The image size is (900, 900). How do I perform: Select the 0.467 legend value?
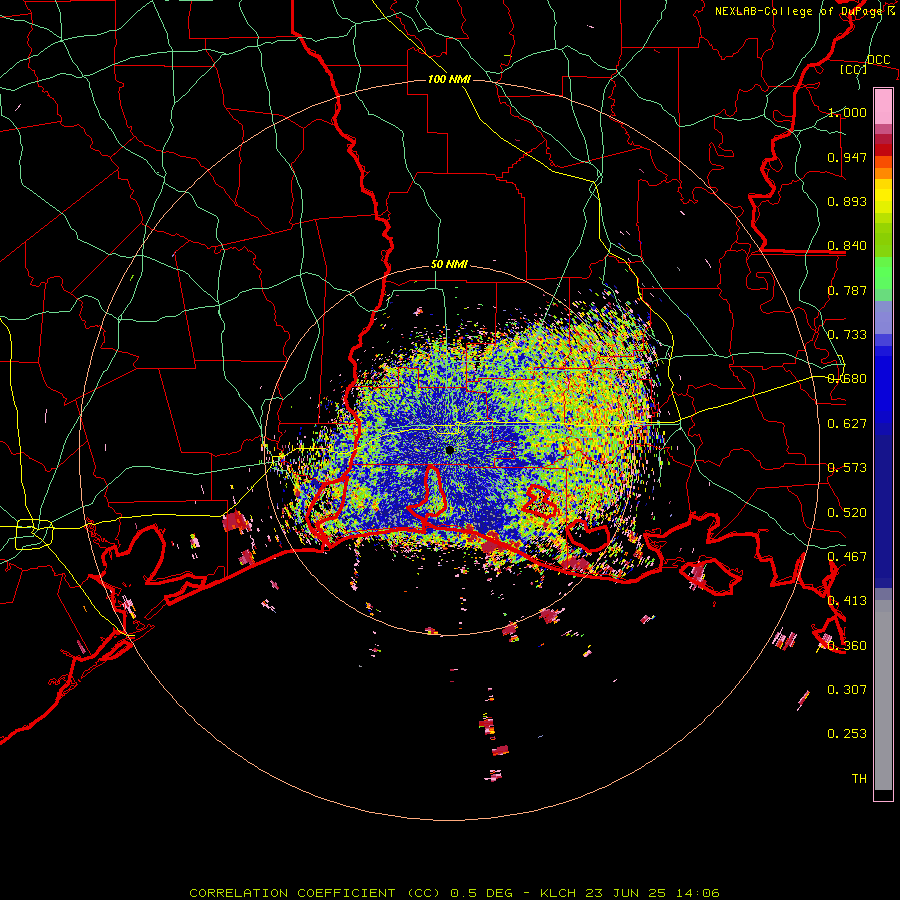tap(847, 557)
